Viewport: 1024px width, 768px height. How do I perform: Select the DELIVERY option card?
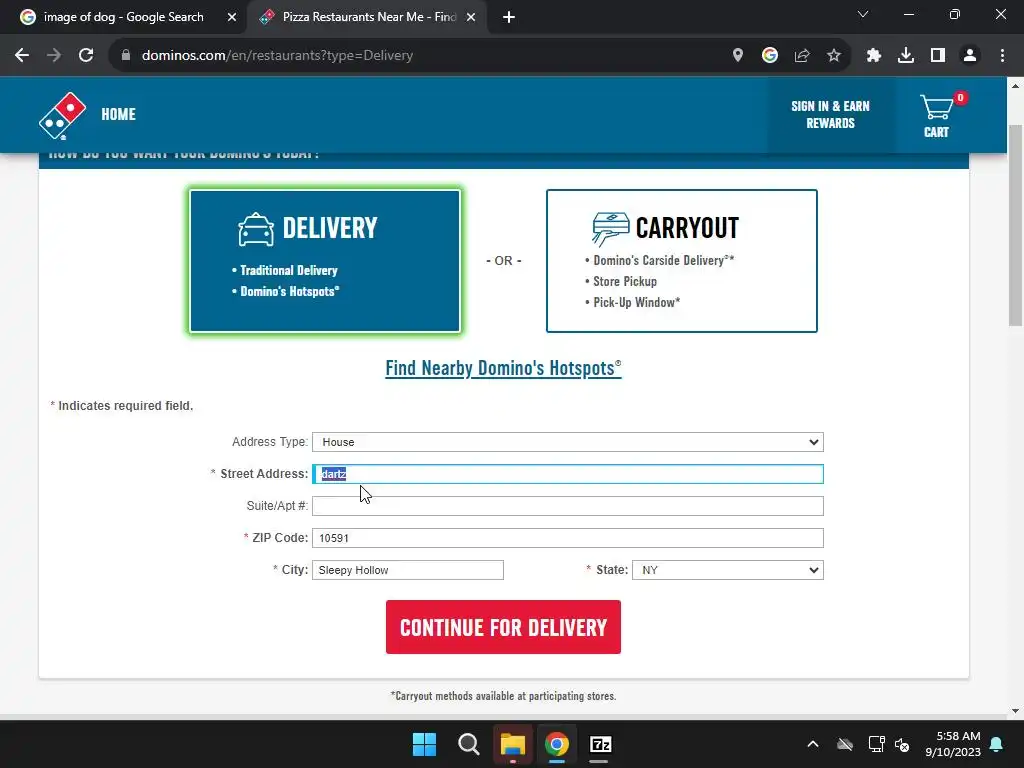325,261
